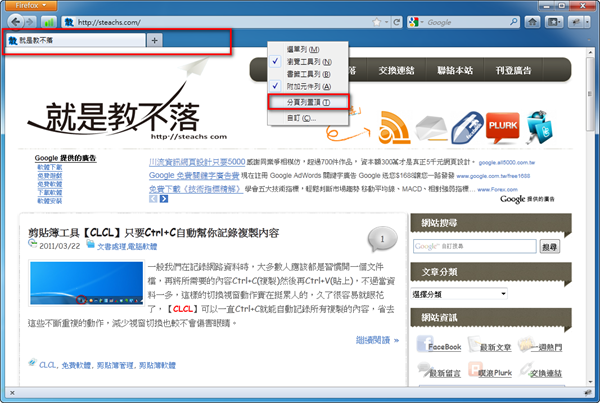Click the envelope email subscribe icon
The width and height of the screenshot is (600, 403).
tap(432, 128)
